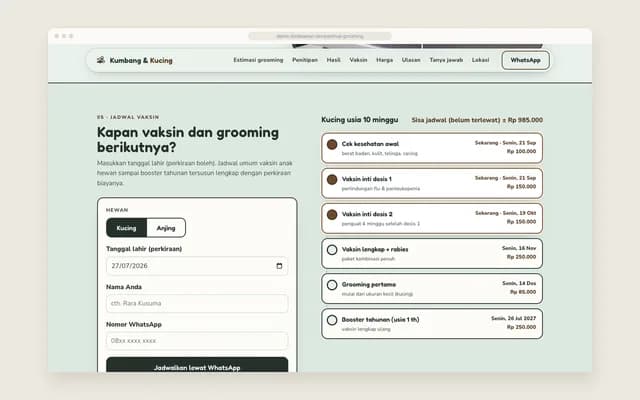640x400 pixels.
Task: Select Anjing in the Hewan toggle
Action: pyautogui.click(x=166, y=228)
